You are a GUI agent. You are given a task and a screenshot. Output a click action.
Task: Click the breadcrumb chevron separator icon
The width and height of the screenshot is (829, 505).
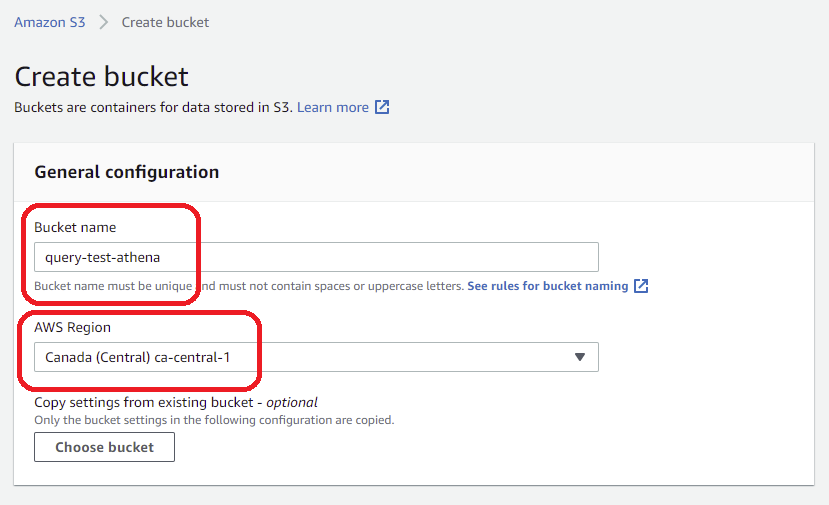(x=103, y=22)
